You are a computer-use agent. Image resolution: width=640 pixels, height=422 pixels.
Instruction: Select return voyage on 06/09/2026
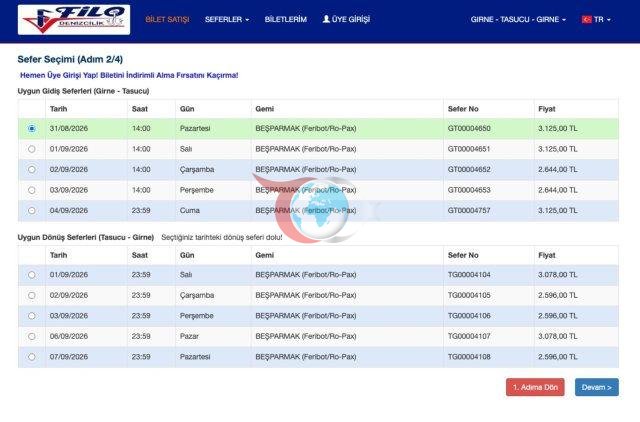tap(32, 336)
